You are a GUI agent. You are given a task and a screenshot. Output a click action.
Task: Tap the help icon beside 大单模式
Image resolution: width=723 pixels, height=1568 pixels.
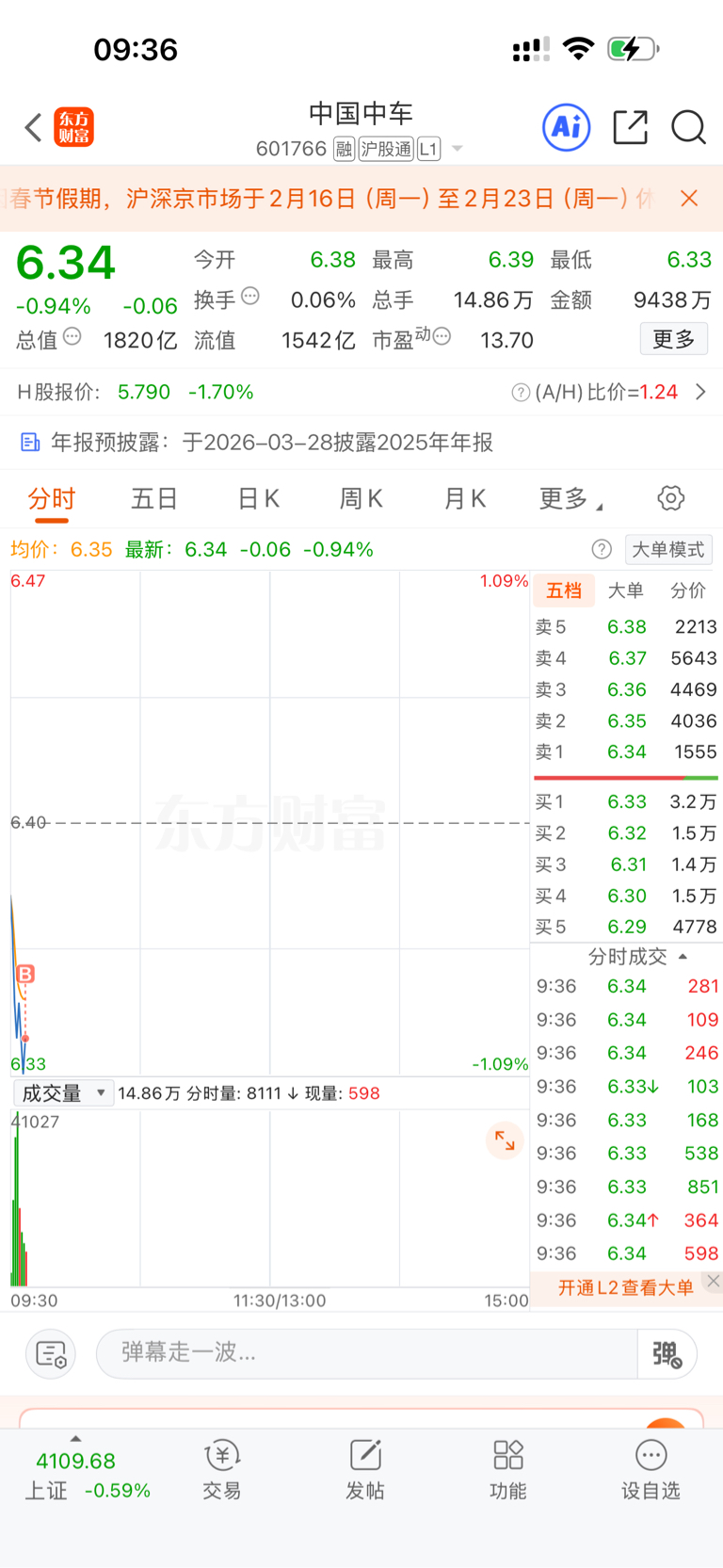(x=602, y=550)
